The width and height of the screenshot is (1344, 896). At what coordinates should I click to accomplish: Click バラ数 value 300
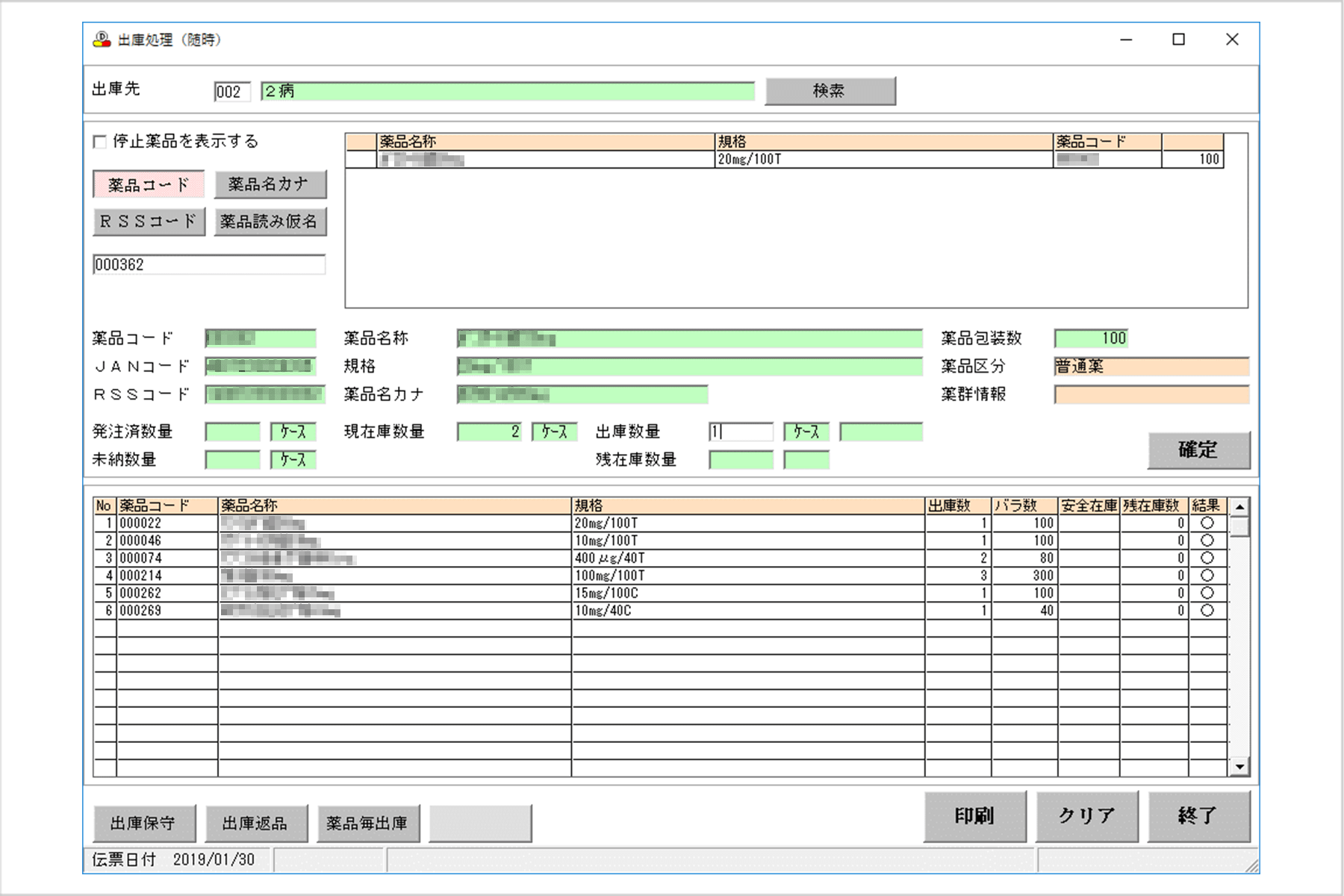click(x=1024, y=576)
